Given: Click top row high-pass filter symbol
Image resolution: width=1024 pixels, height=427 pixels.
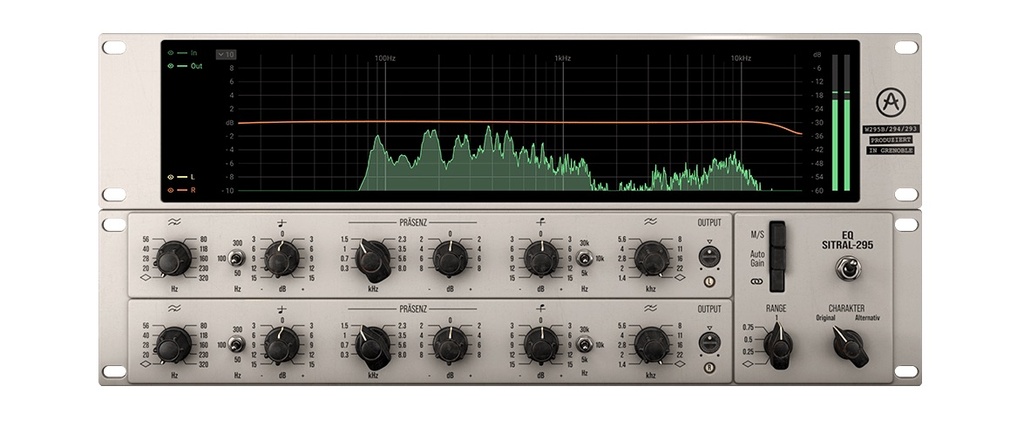Looking at the screenshot, I should (x=174, y=222).
